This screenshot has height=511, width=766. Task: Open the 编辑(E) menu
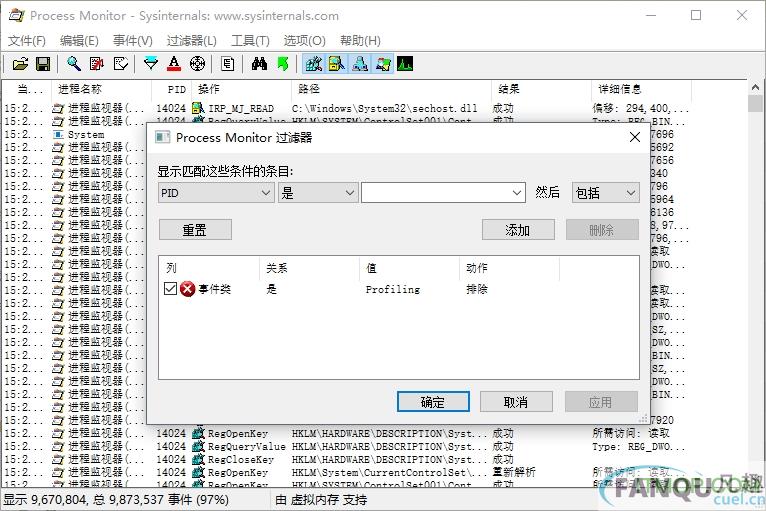click(x=79, y=41)
